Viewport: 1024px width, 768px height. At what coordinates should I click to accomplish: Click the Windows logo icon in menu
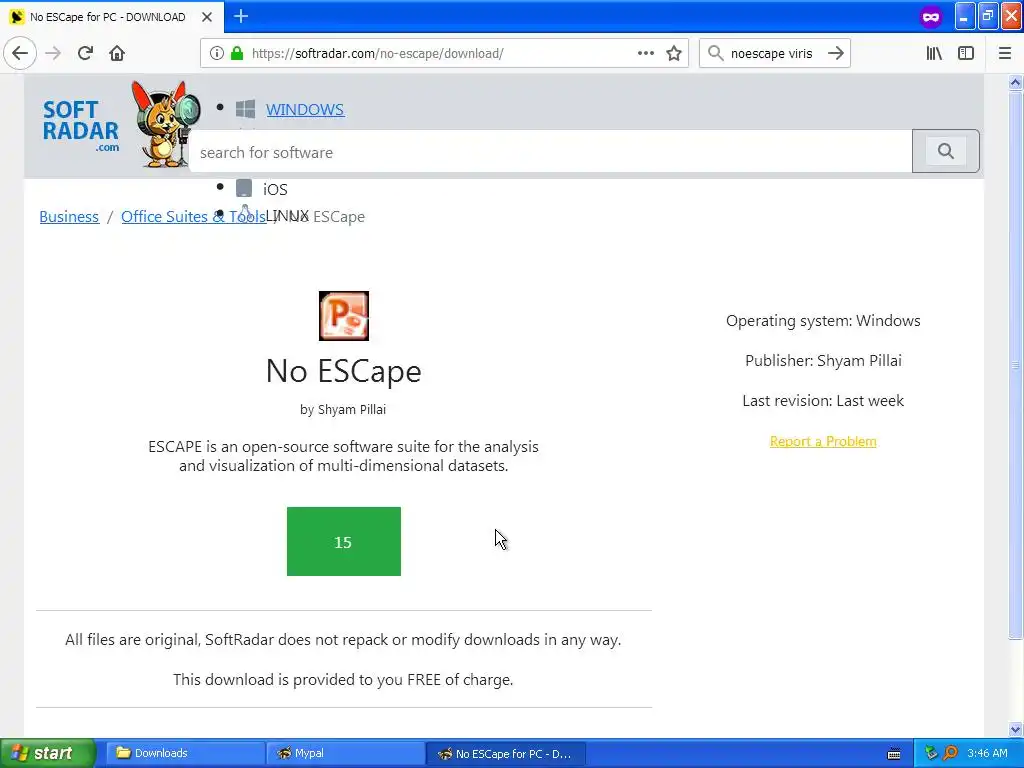tap(246, 109)
